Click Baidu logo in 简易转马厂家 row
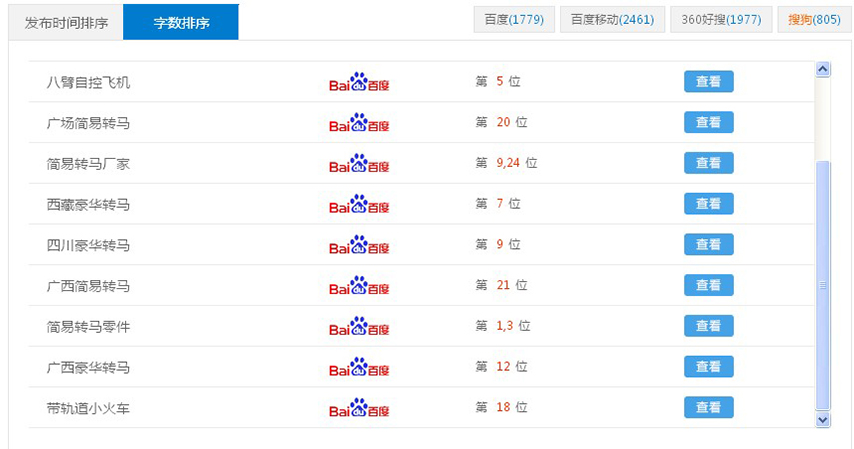Image resolution: width=854 pixels, height=449 pixels. coord(359,163)
